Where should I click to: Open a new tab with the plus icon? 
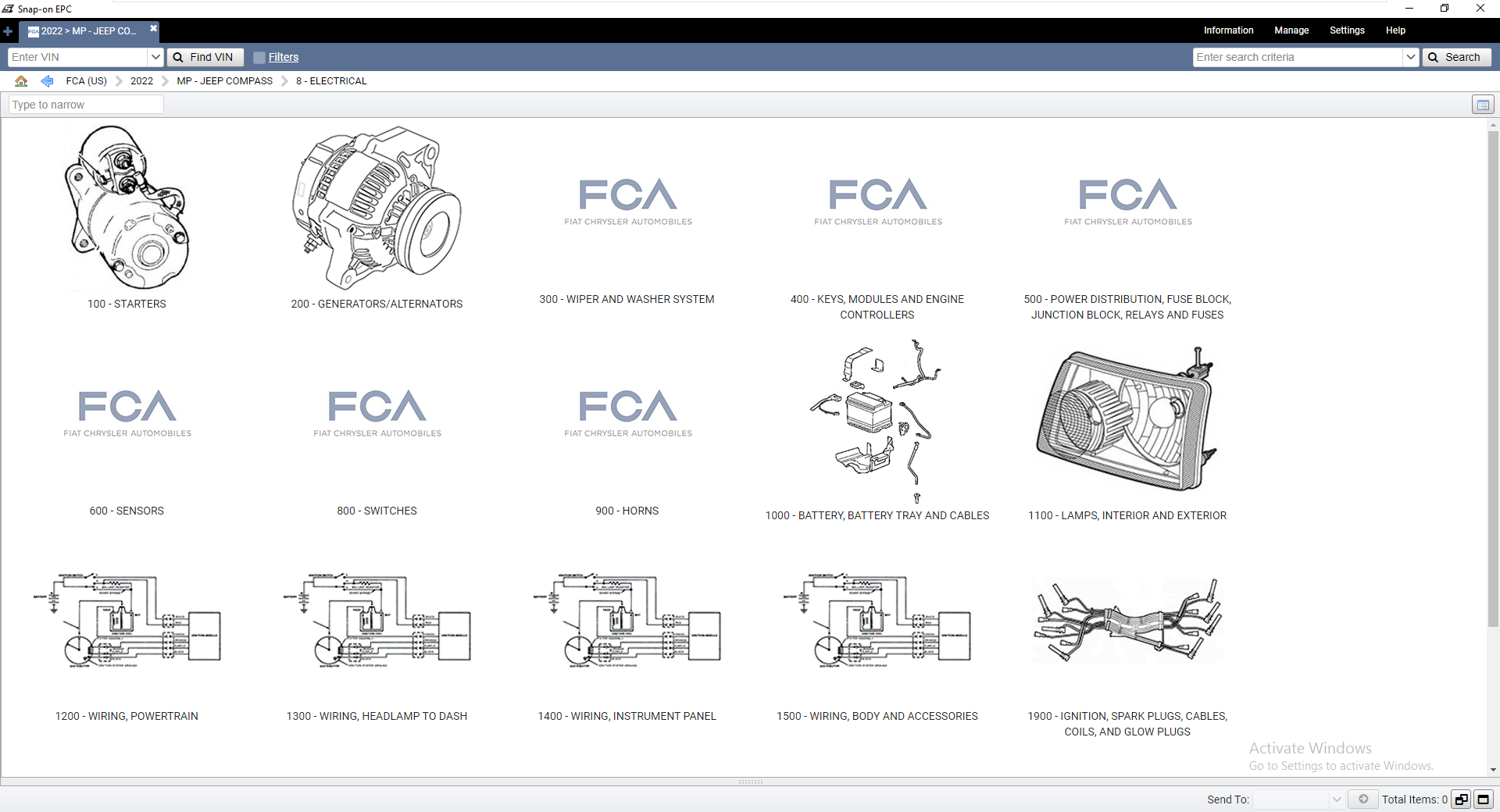pyautogui.click(x=8, y=31)
